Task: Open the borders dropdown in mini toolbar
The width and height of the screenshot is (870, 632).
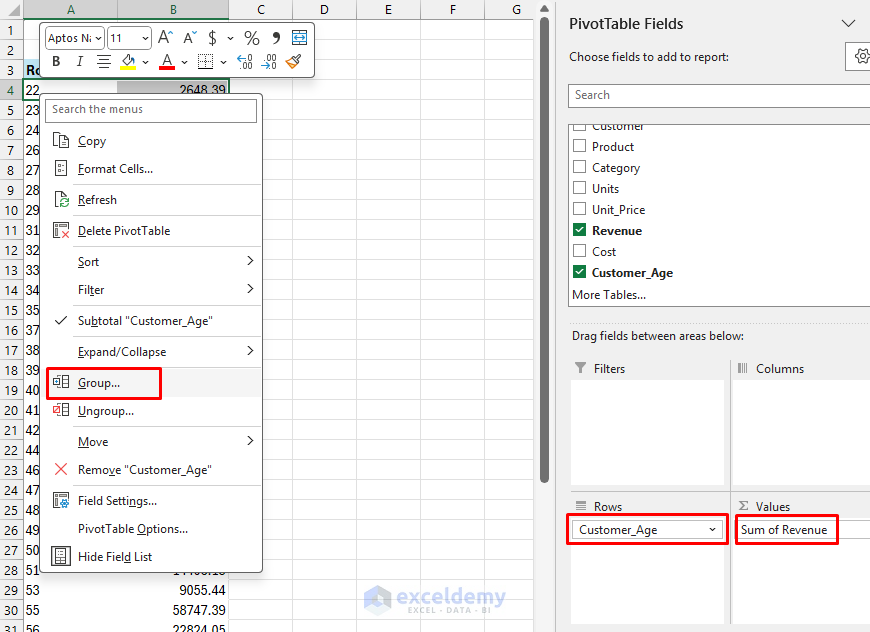Action: click(x=222, y=61)
